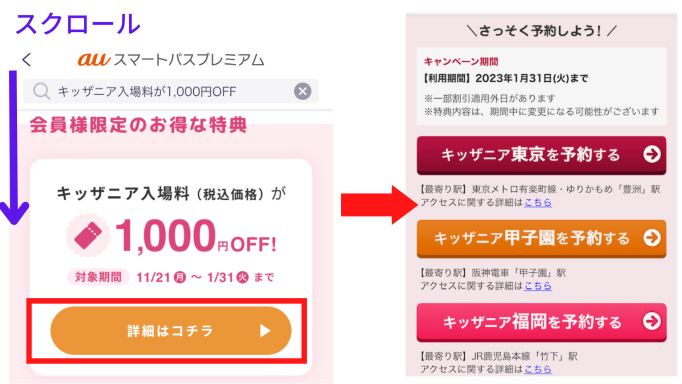Image resolution: width=682 pixels, height=384 pixels.
Task: Clear the search field with the X icon
Action: click(x=302, y=91)
